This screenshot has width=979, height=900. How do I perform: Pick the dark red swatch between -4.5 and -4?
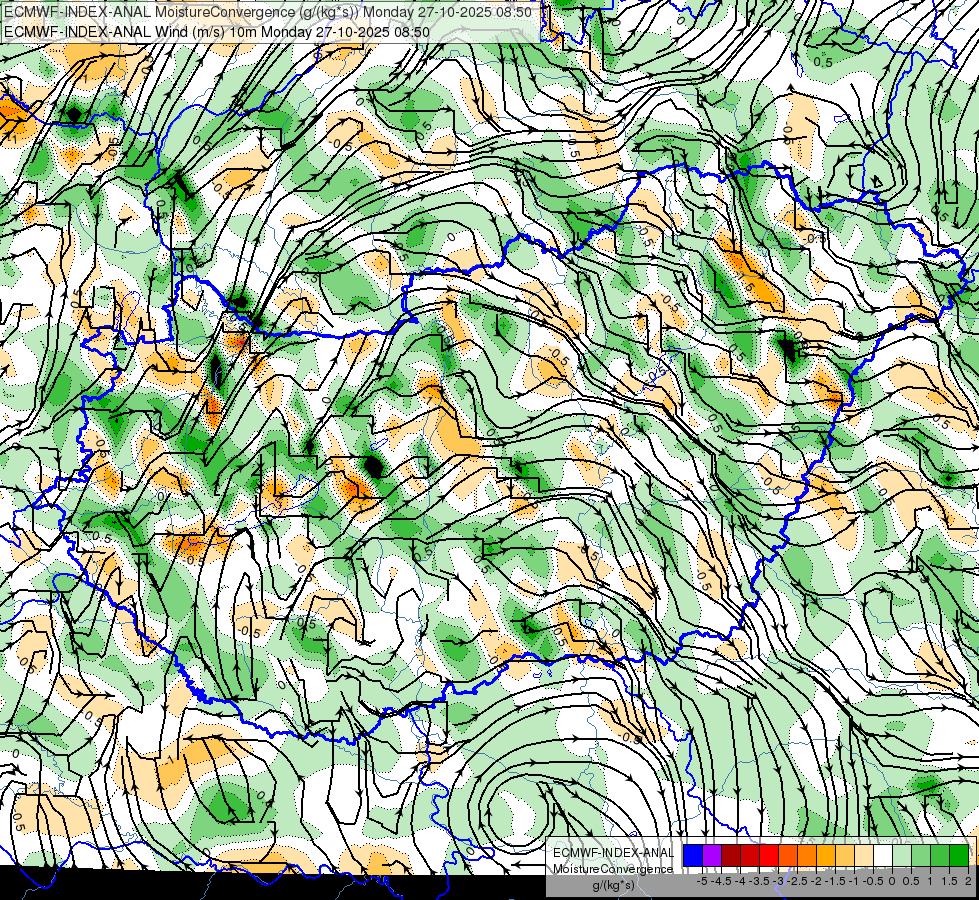point(731,856)
